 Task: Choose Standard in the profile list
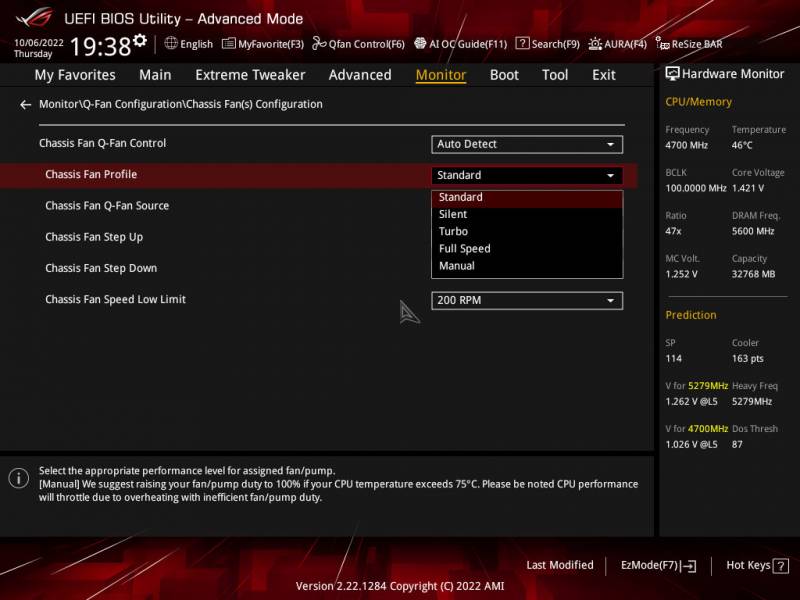527,198
